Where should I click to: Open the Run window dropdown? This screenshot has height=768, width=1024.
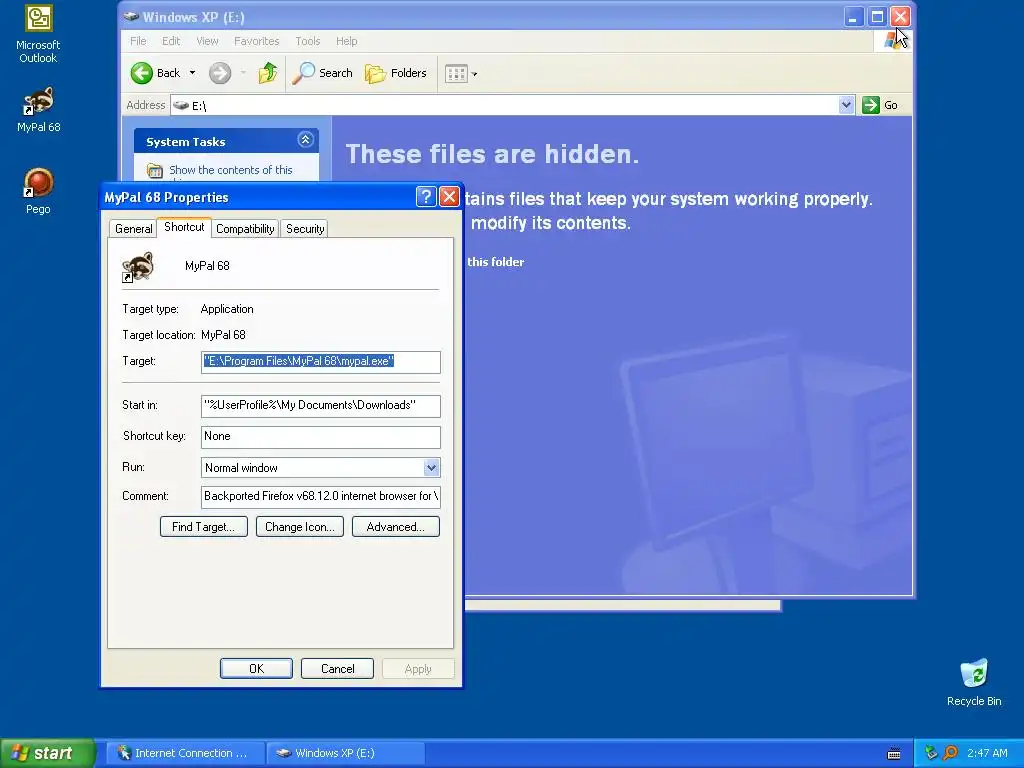pos(431,468)
